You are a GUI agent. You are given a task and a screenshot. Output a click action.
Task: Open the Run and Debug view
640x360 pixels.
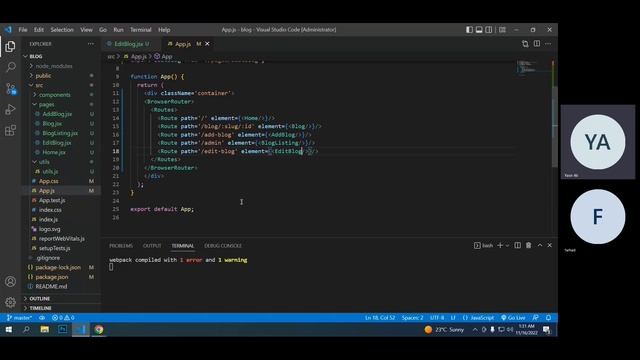click(x=10, y=109)
